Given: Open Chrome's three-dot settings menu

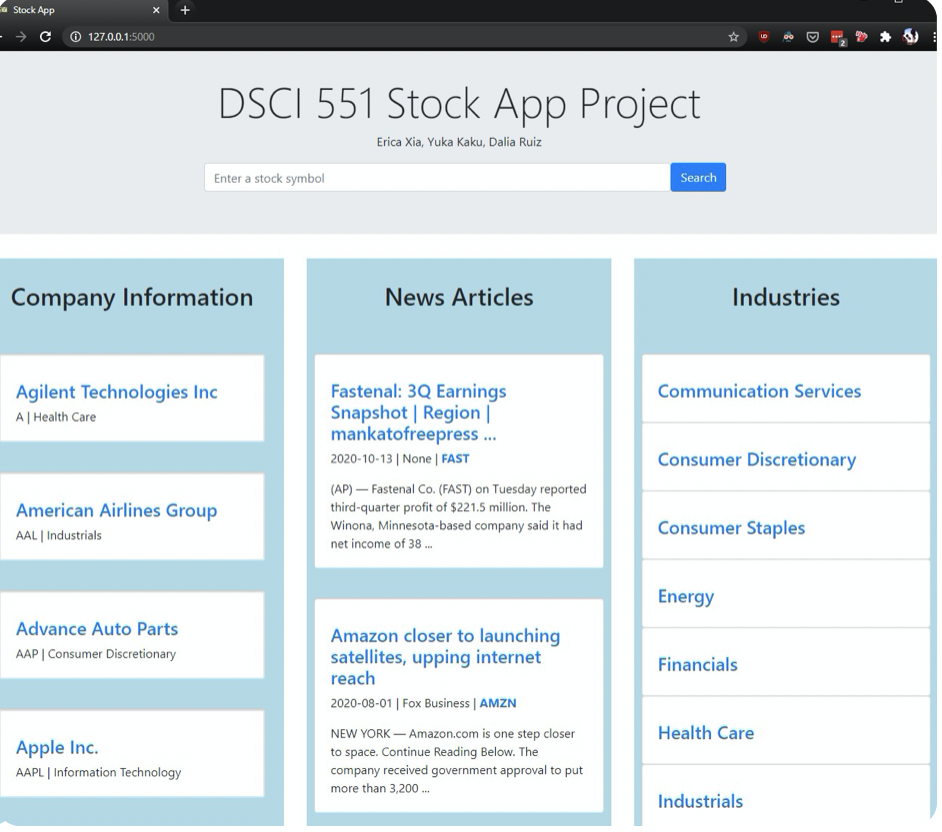Looking at the screenshot, I should point(936,36).
